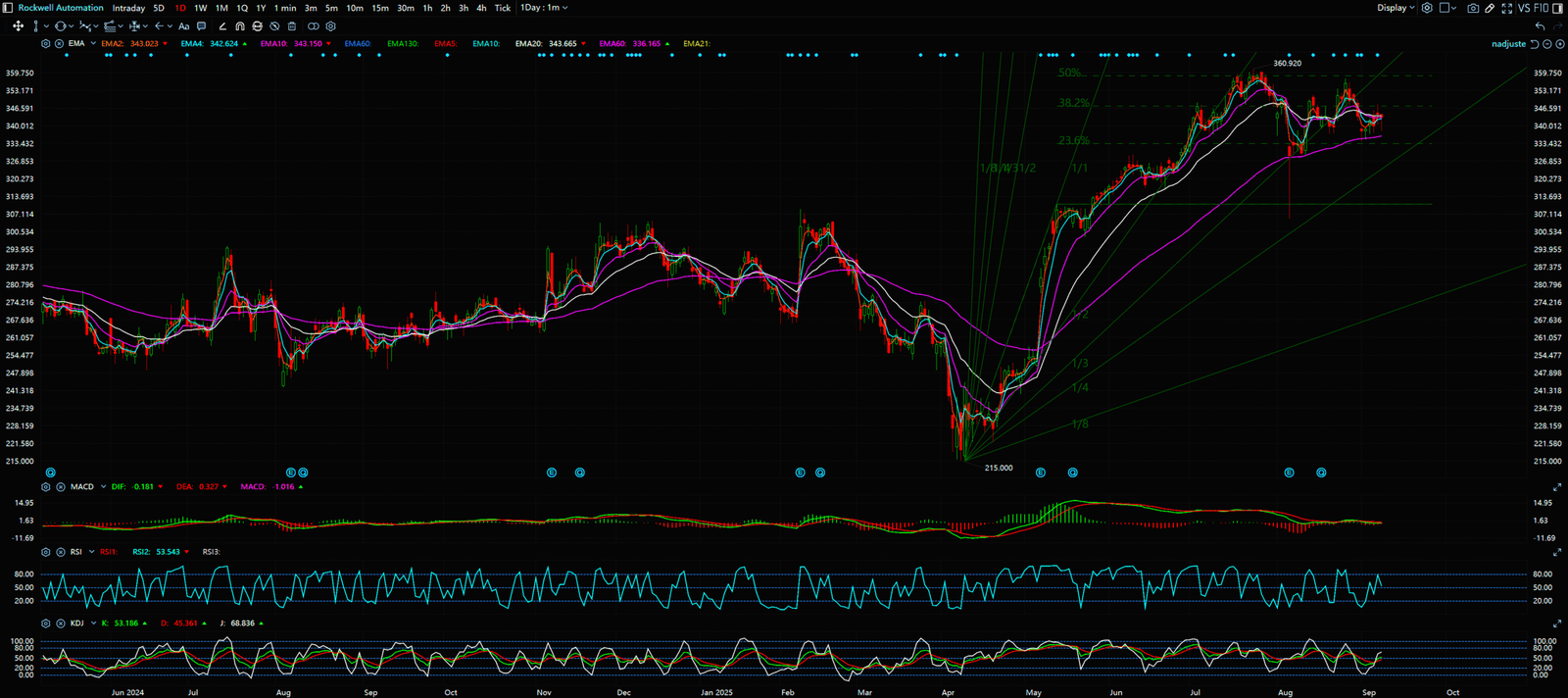Click the VS compare button
Screen dimensions: 1568x698
(1524, 8)
